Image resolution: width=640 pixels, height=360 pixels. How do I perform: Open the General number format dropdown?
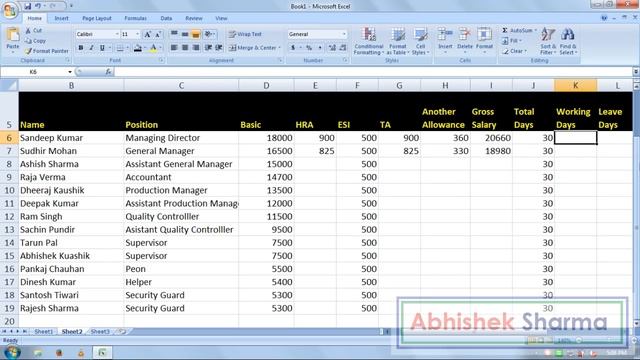click(x=344, y=34)
